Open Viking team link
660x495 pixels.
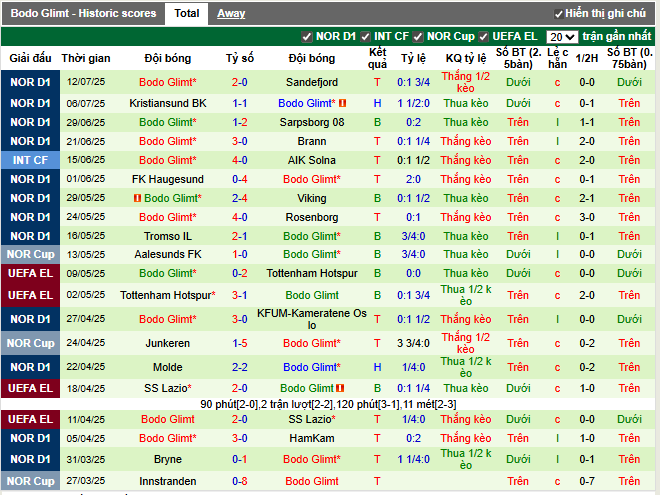tap(312, 198)
